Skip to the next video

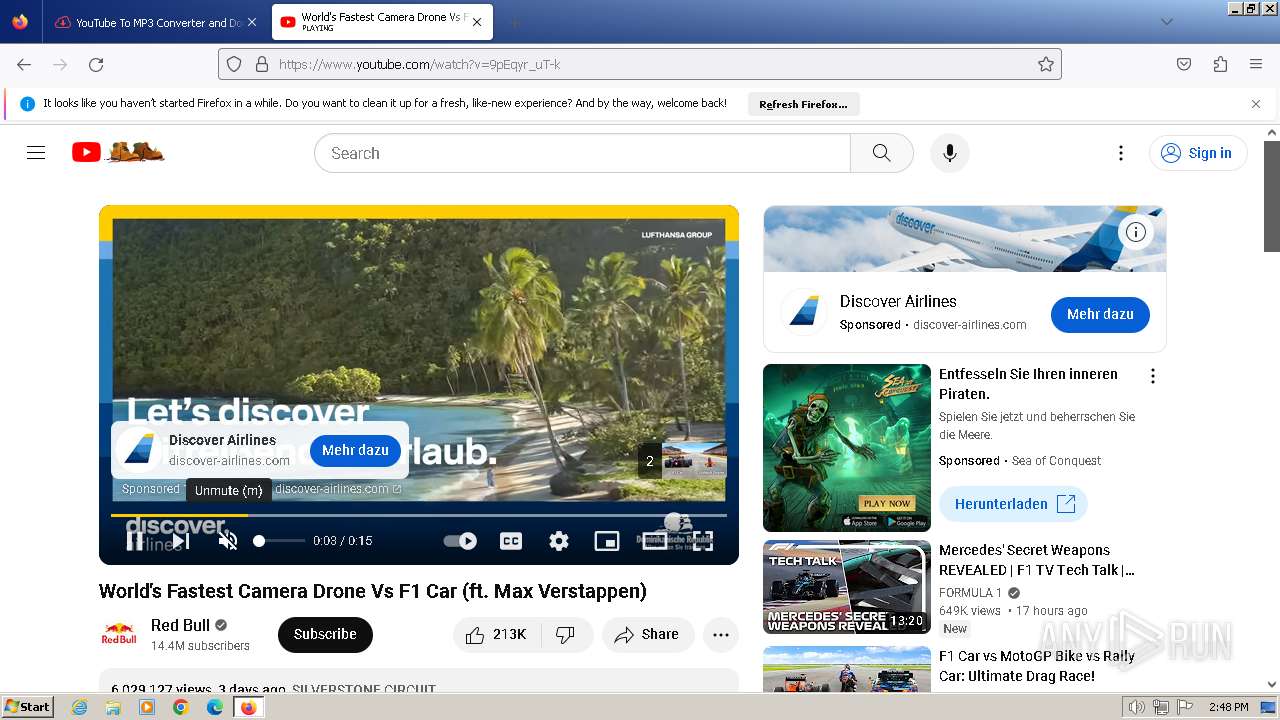[x=181, y=541]
